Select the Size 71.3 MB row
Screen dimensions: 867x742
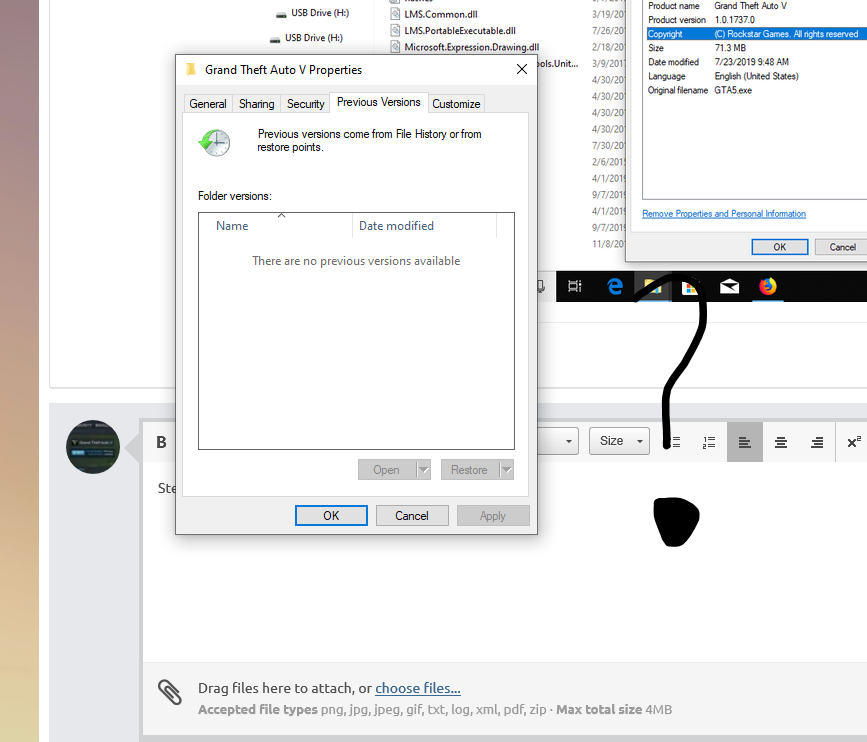point(756,48)
